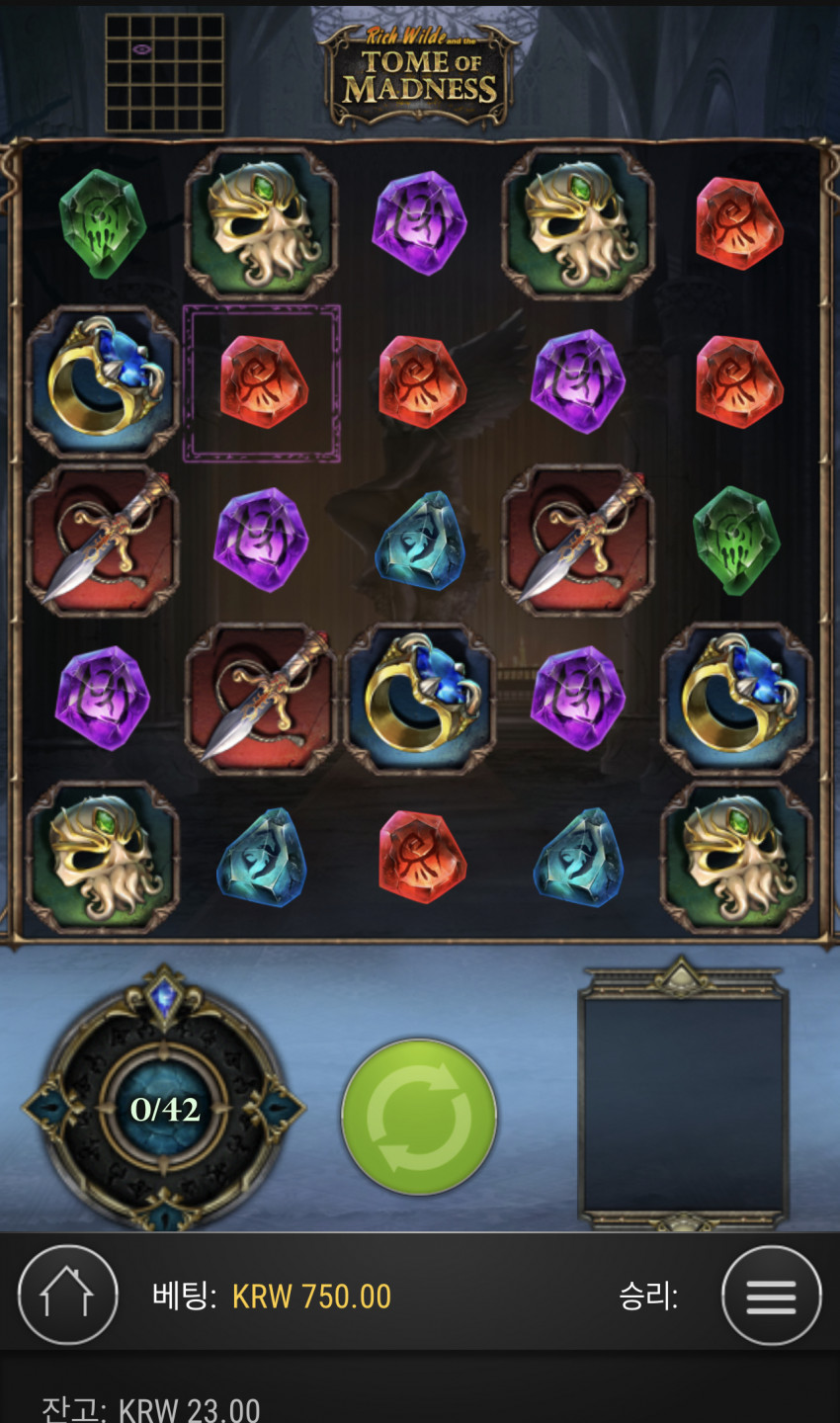Open the hamburger menu

[771, 1296]
